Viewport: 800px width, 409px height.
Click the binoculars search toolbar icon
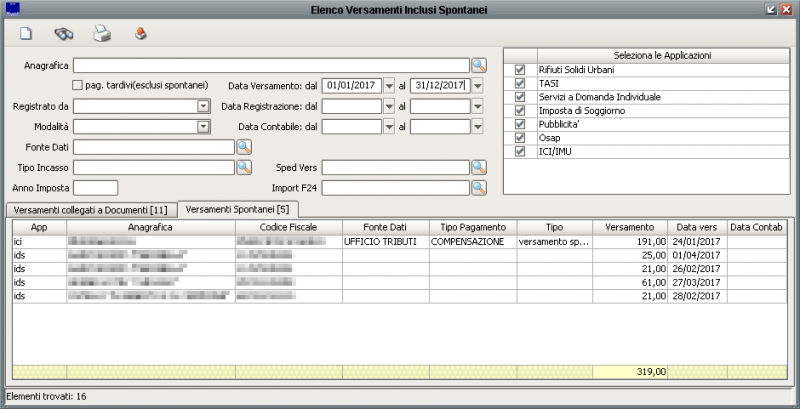(64, 34)
